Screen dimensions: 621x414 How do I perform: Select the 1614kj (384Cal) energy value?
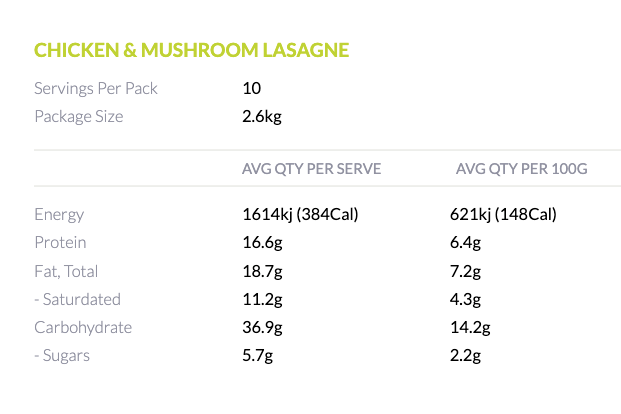coord(300,214)
